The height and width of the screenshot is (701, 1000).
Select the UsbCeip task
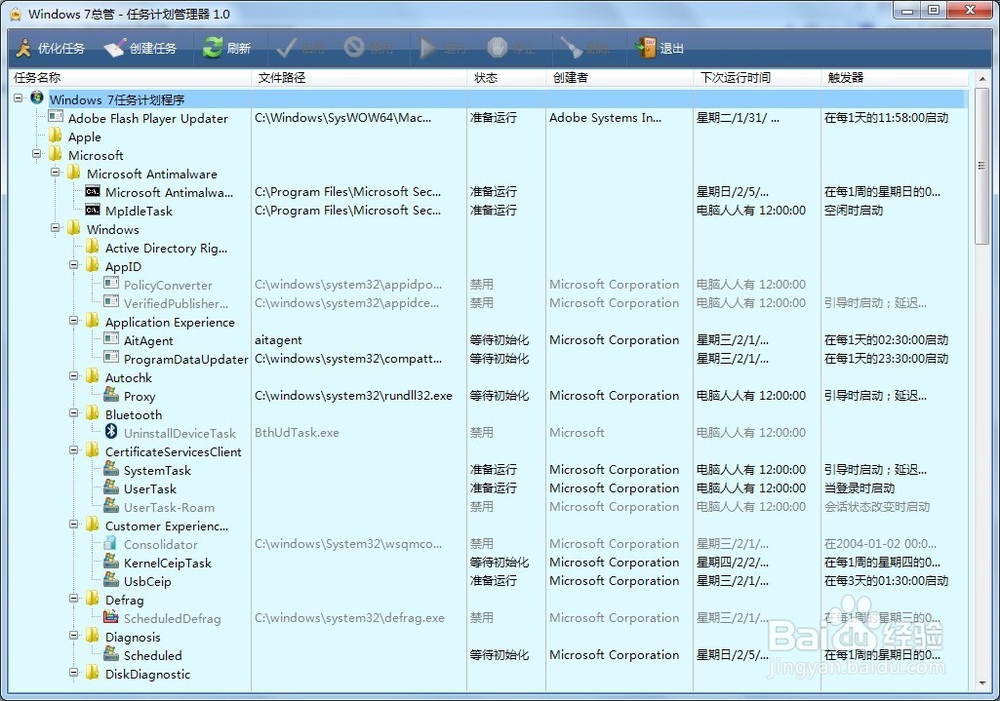[147, 581]
